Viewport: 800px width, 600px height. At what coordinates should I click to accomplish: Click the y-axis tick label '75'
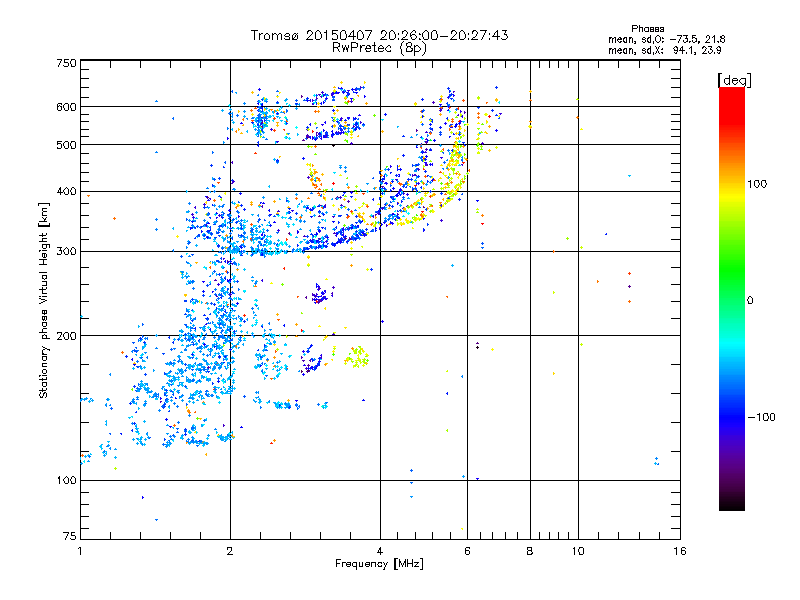[69, 536]
